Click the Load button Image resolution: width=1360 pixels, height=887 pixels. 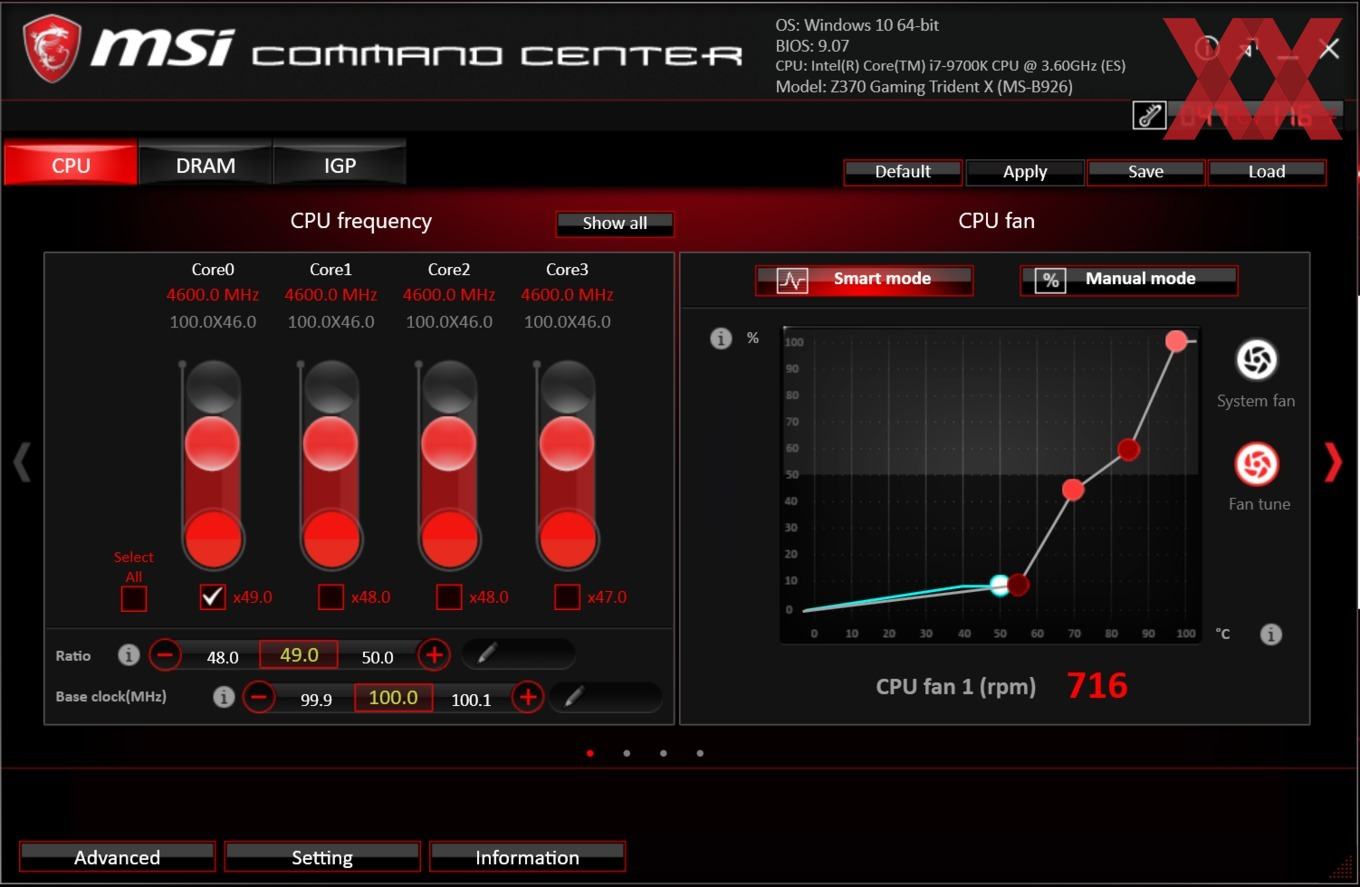pyautogui.click(x=1267, y=172)
